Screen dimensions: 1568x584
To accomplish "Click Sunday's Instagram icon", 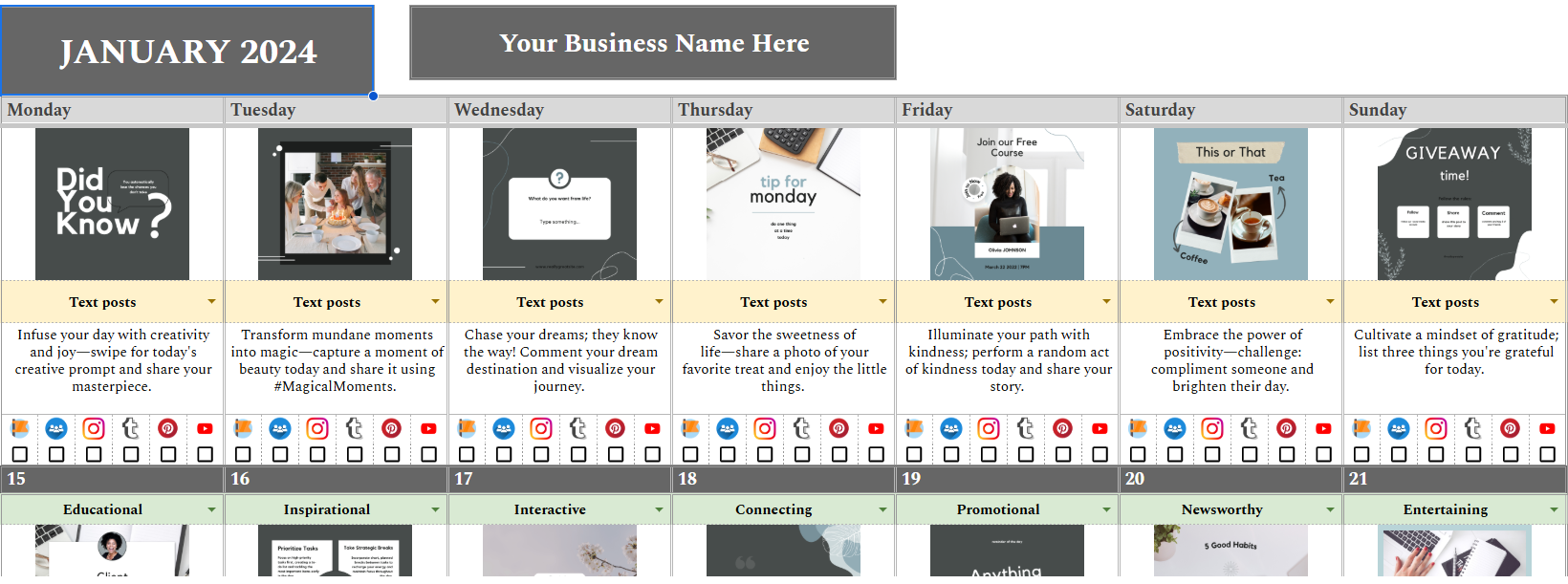I will click(x=1436, y=428).
